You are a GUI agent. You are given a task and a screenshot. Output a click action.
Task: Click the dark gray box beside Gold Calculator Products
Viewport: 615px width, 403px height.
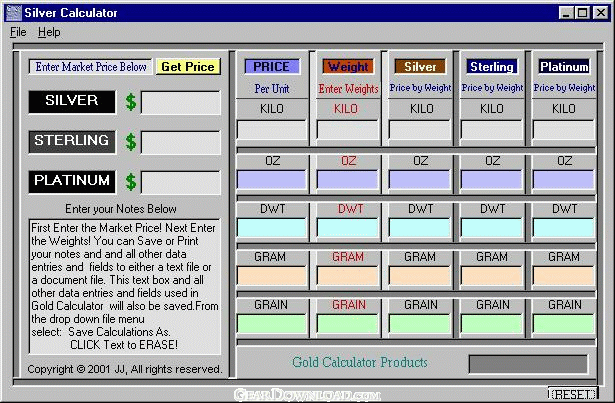point(528,365)
